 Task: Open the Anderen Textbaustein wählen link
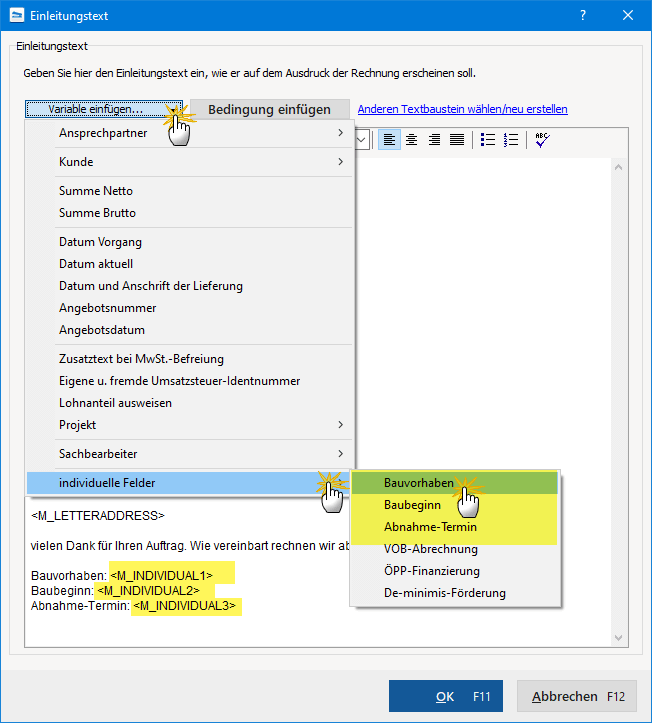[462, 109]
